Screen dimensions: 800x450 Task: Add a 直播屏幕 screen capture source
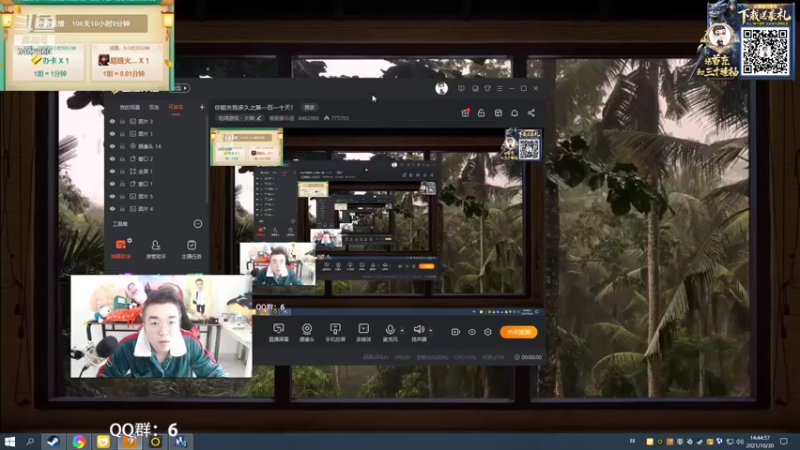279,332
